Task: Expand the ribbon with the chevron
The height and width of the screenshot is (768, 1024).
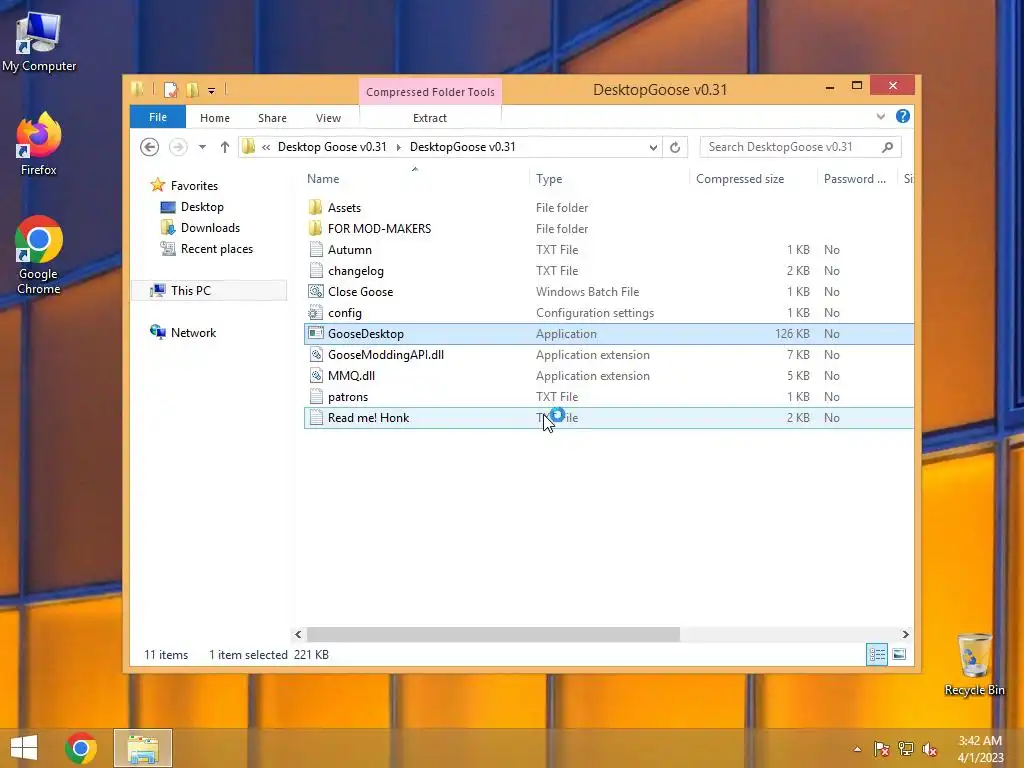Action: click(881, 117)
